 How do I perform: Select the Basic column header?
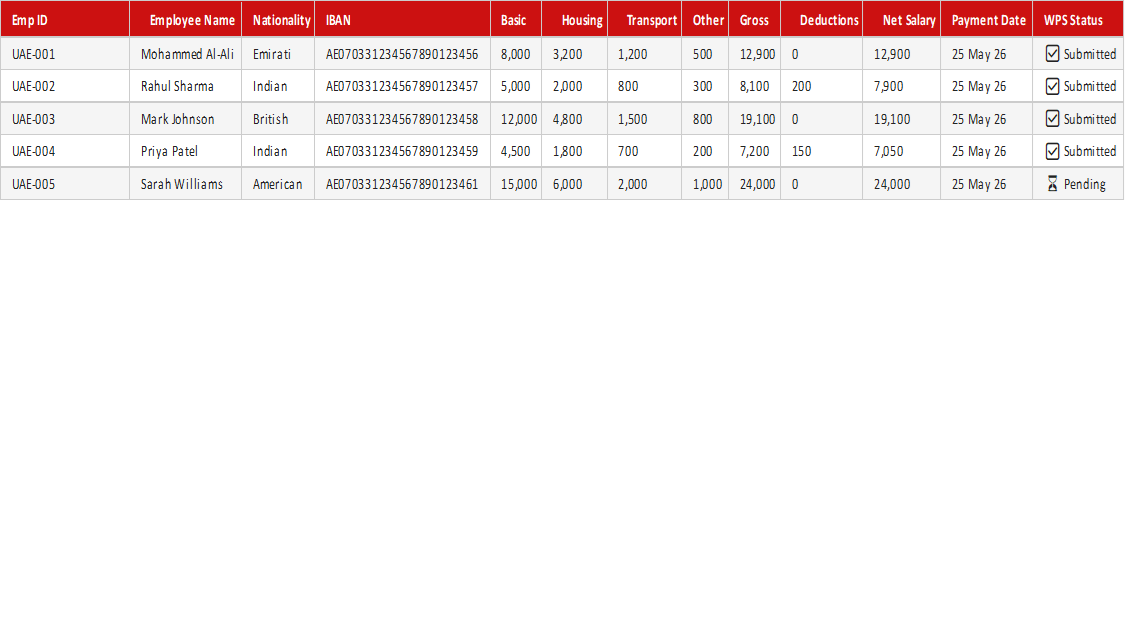(516, 19)
